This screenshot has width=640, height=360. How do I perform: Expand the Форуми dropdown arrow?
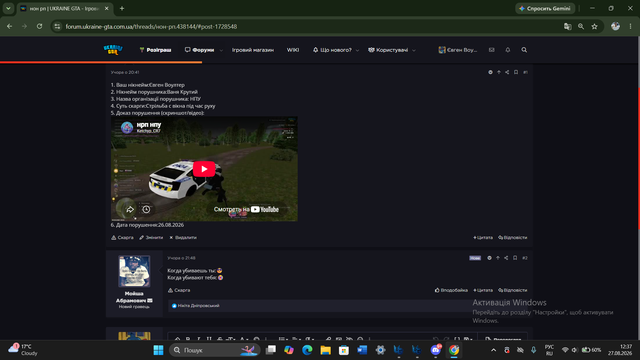point(221,50)
